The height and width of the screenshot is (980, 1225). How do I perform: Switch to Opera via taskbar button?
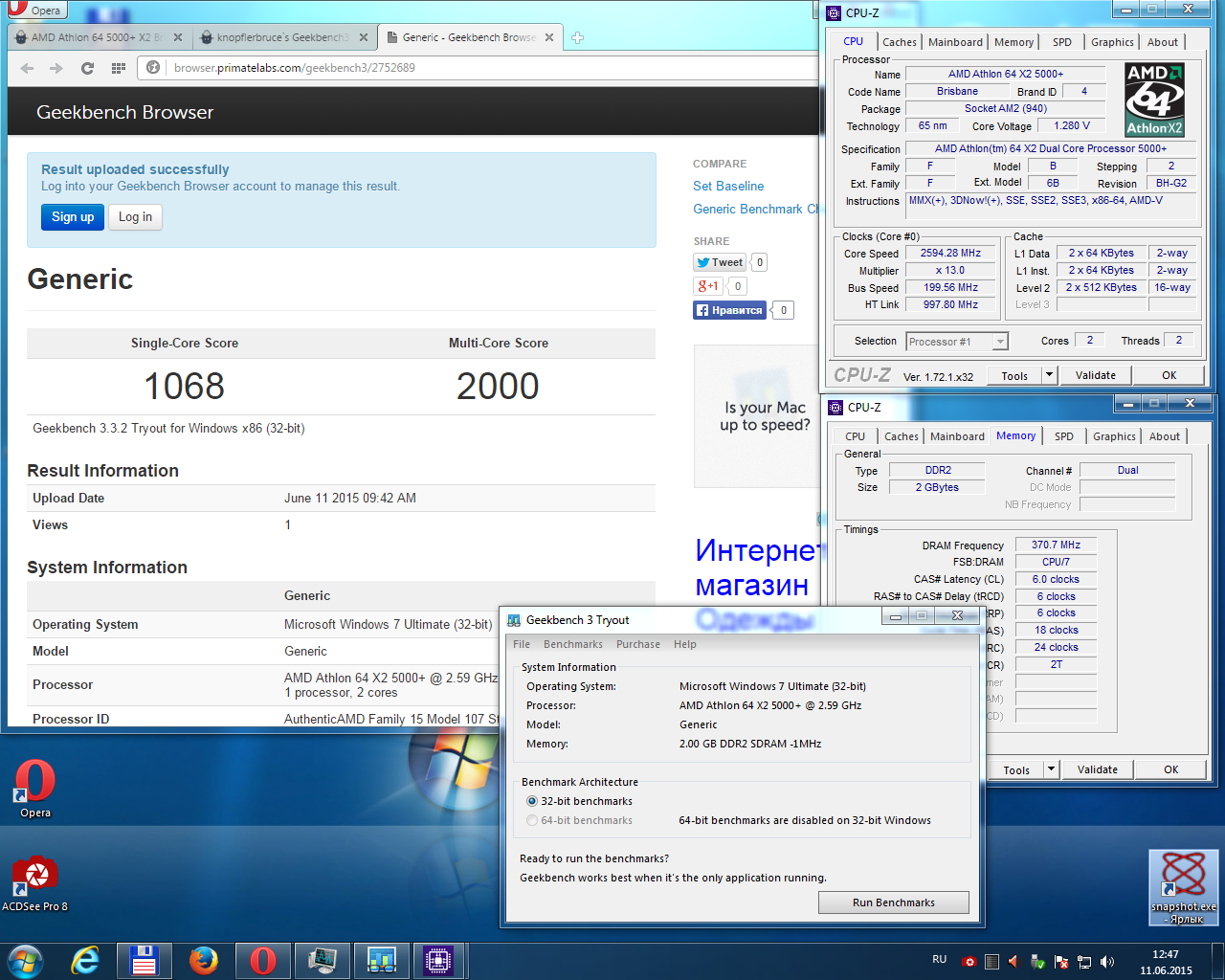point(262,960)
